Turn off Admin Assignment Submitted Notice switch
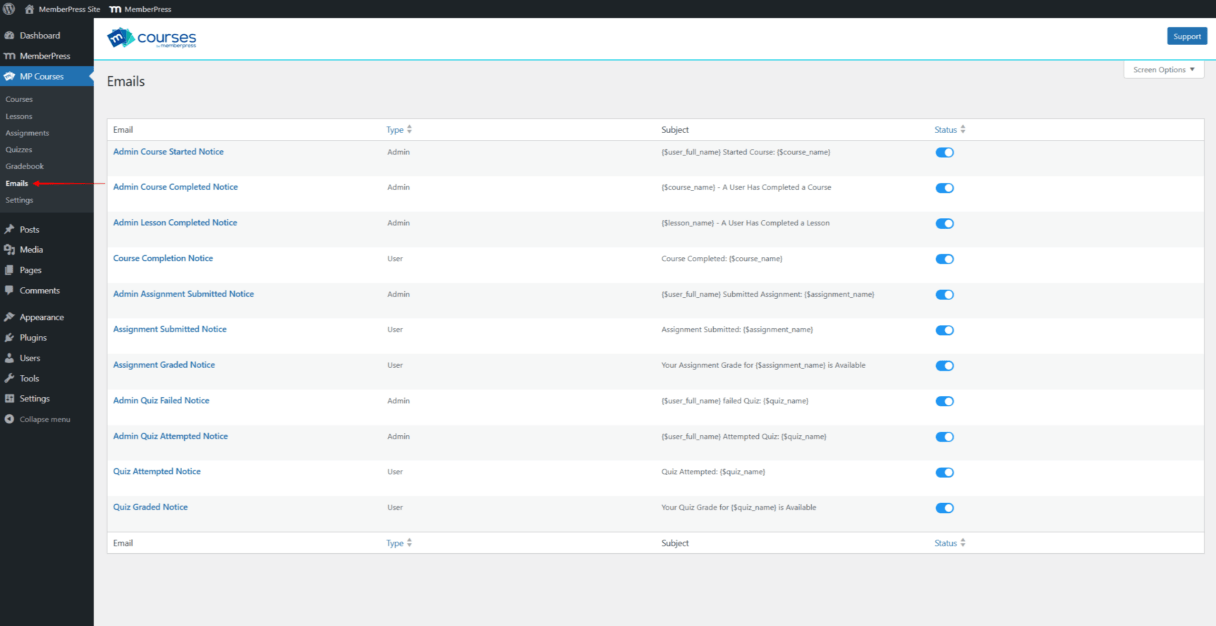The width and height of the screenshot is (1216, 626). click(944, 295)
